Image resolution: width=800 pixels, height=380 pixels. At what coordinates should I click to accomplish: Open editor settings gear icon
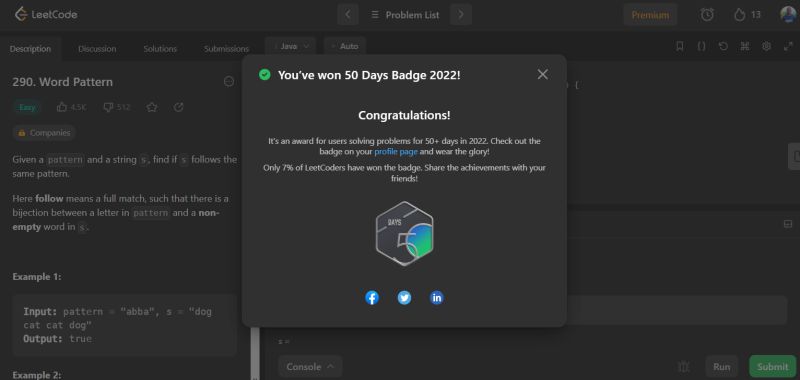[x=766, y=46]
